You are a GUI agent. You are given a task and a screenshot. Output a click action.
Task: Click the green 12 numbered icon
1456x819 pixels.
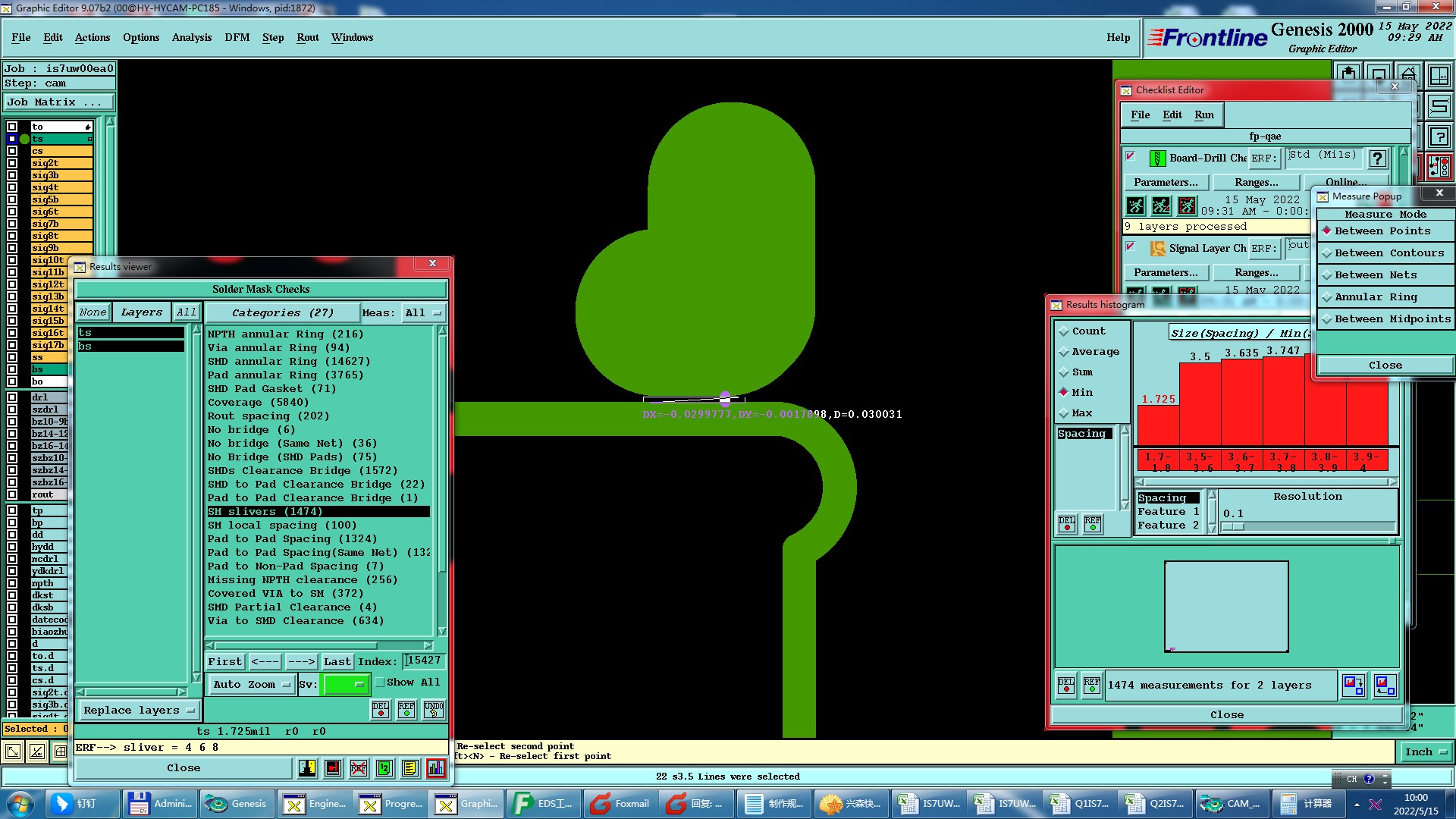pyautogui.click(x=384, y=768)
